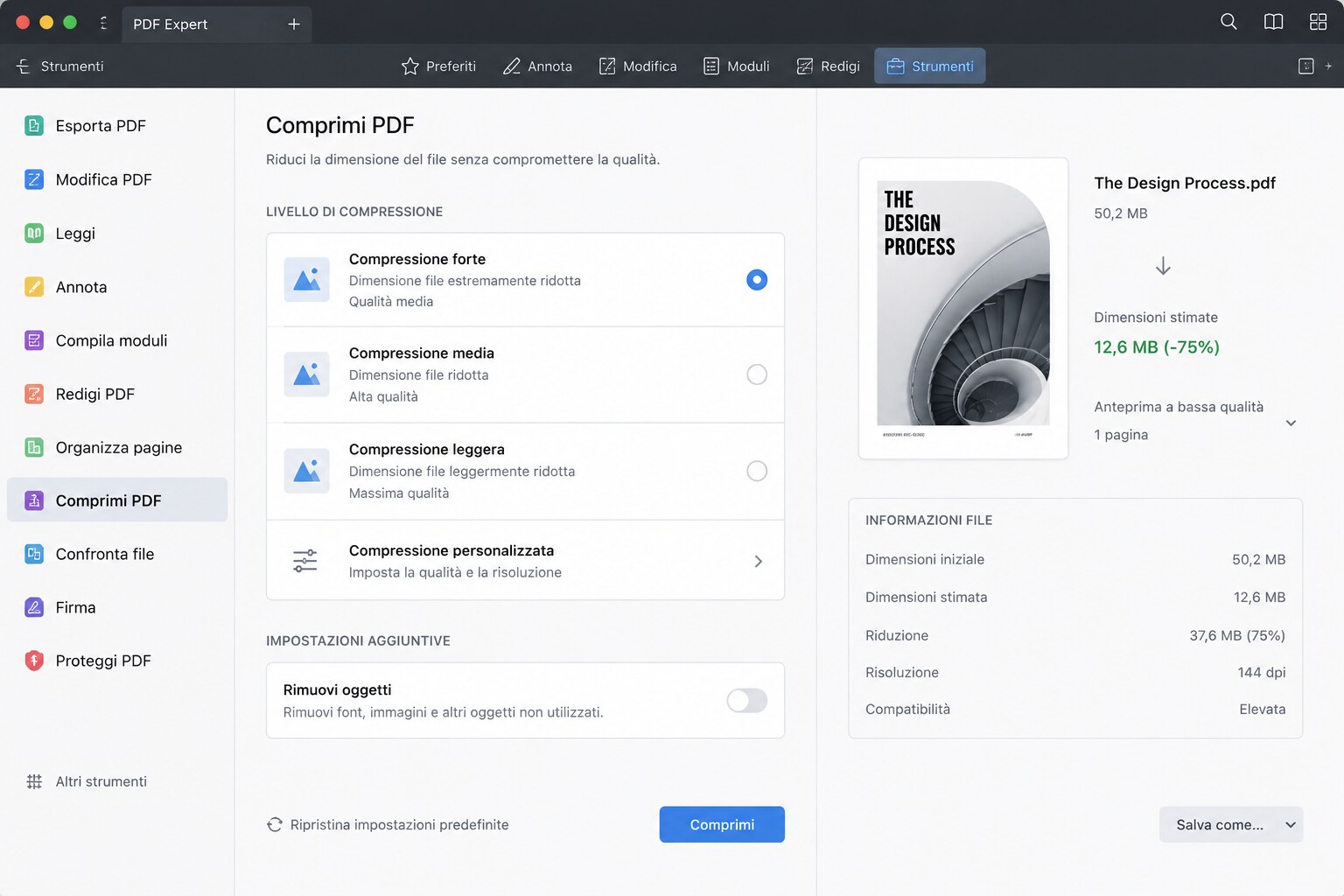Click the Compressione media image icon
This screenshot has height=896, width=1344.
306,374
